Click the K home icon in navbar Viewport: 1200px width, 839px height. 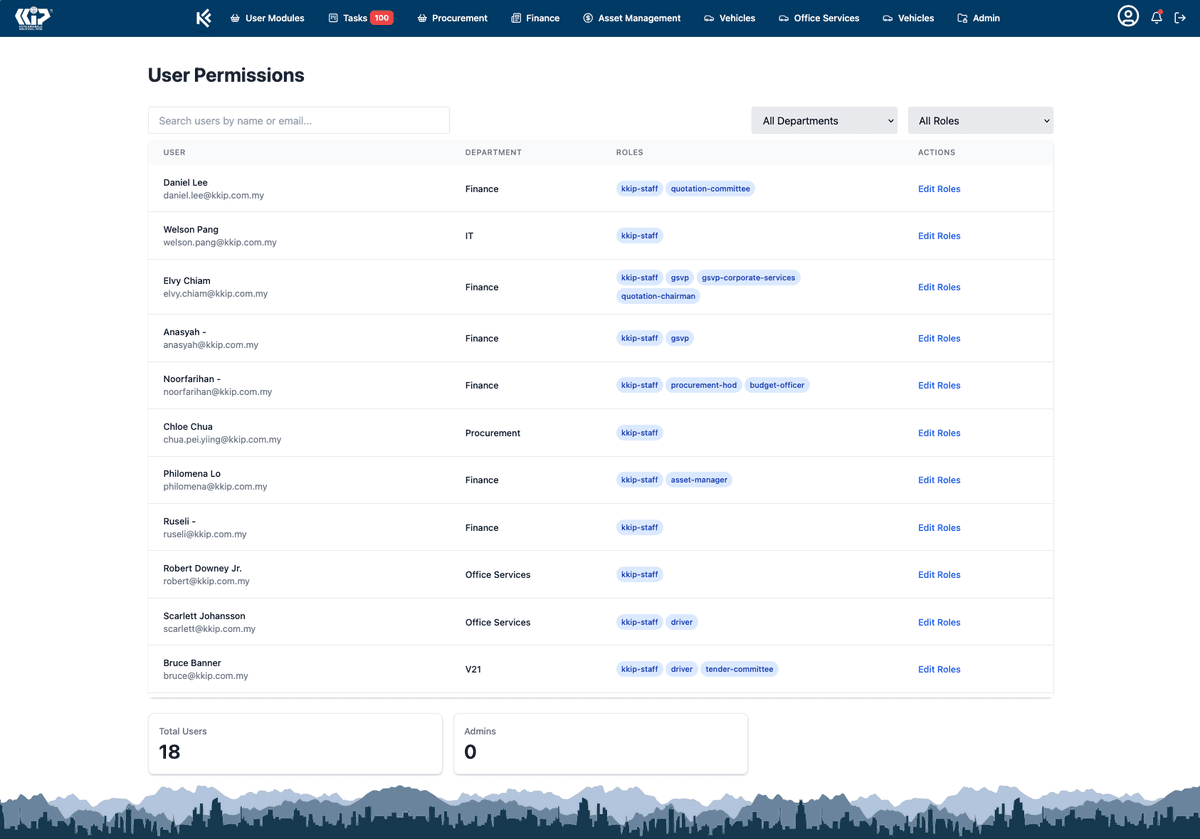point(204,18)
